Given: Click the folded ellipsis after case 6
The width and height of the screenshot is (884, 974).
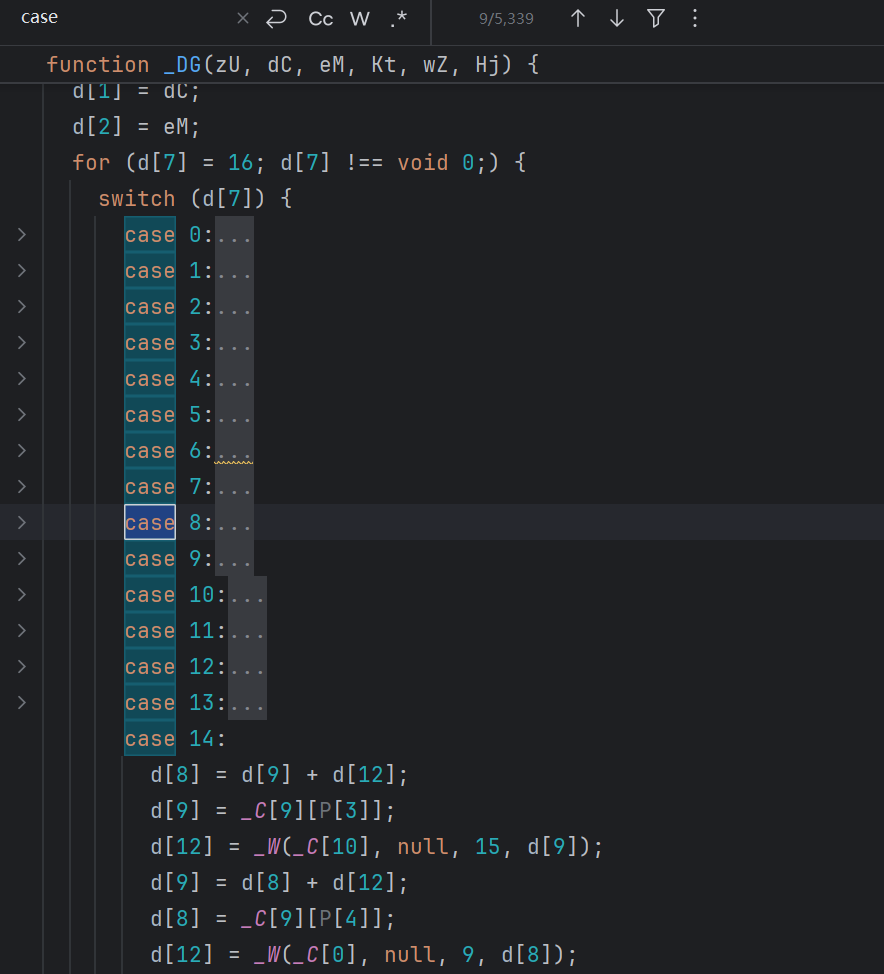Looking at the screenshot, I should pos(234,451).
